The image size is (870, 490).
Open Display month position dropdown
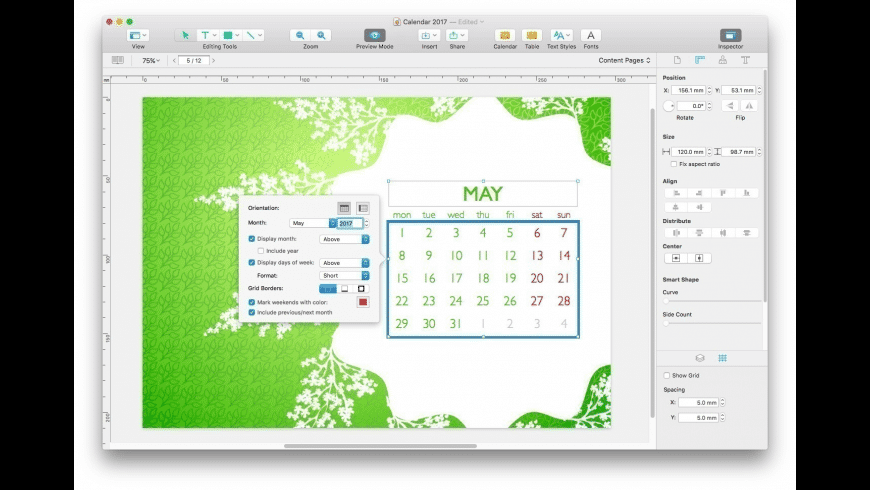(344, 239)
